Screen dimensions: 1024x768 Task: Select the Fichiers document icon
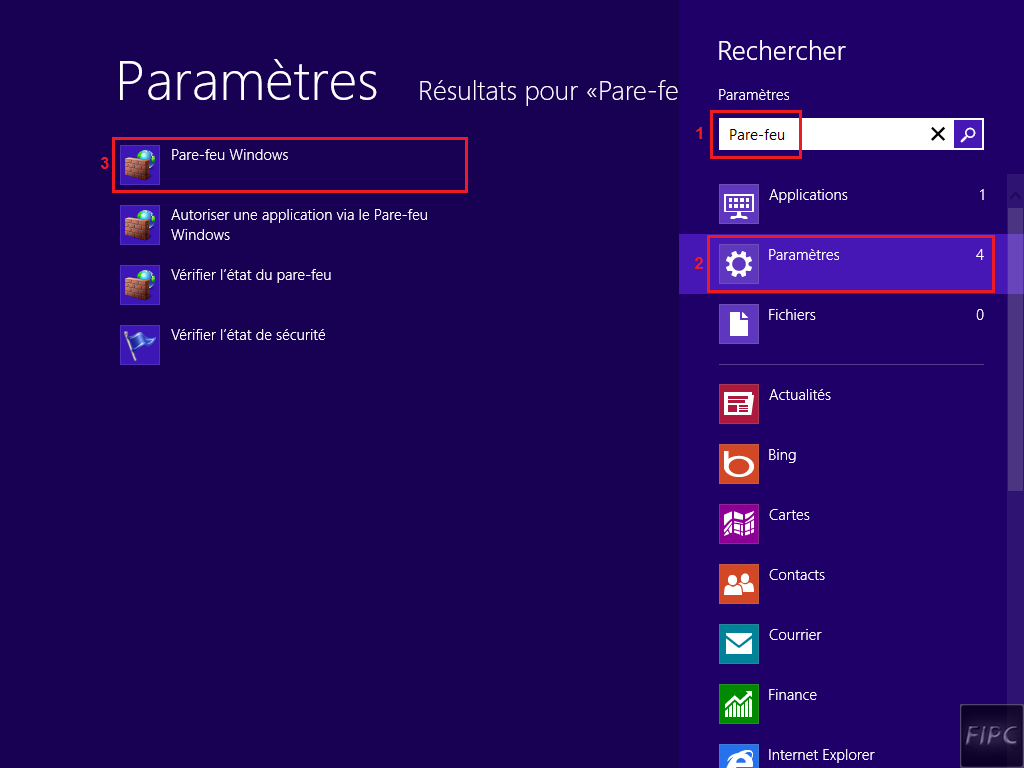739,324
